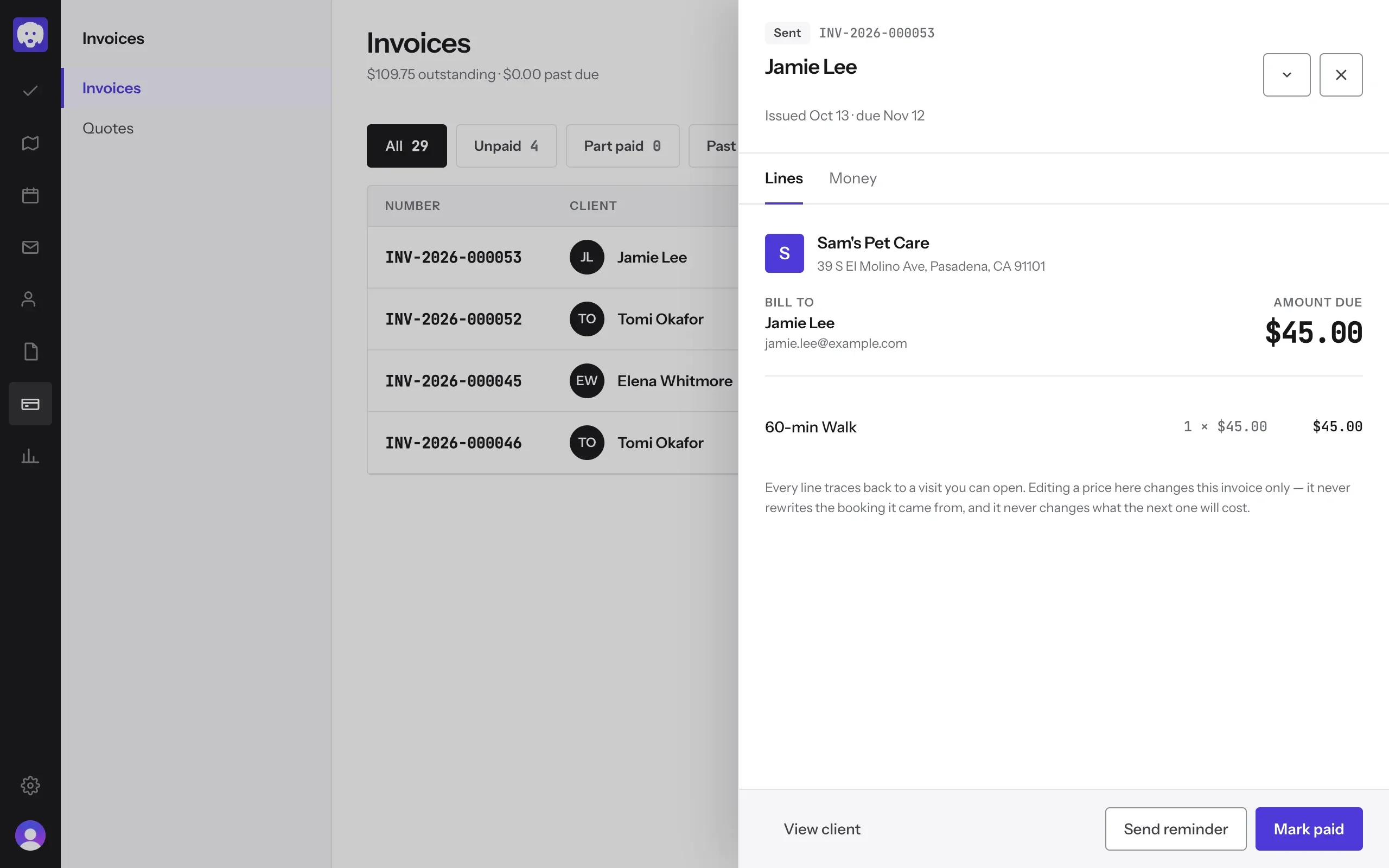Click the EW avatar for Elena Whitmore

tap(587, 381)
